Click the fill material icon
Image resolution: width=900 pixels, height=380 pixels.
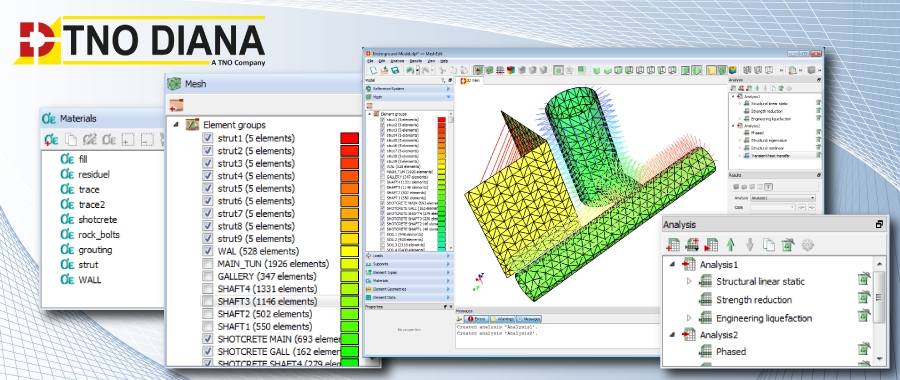[x=68, y=159]
